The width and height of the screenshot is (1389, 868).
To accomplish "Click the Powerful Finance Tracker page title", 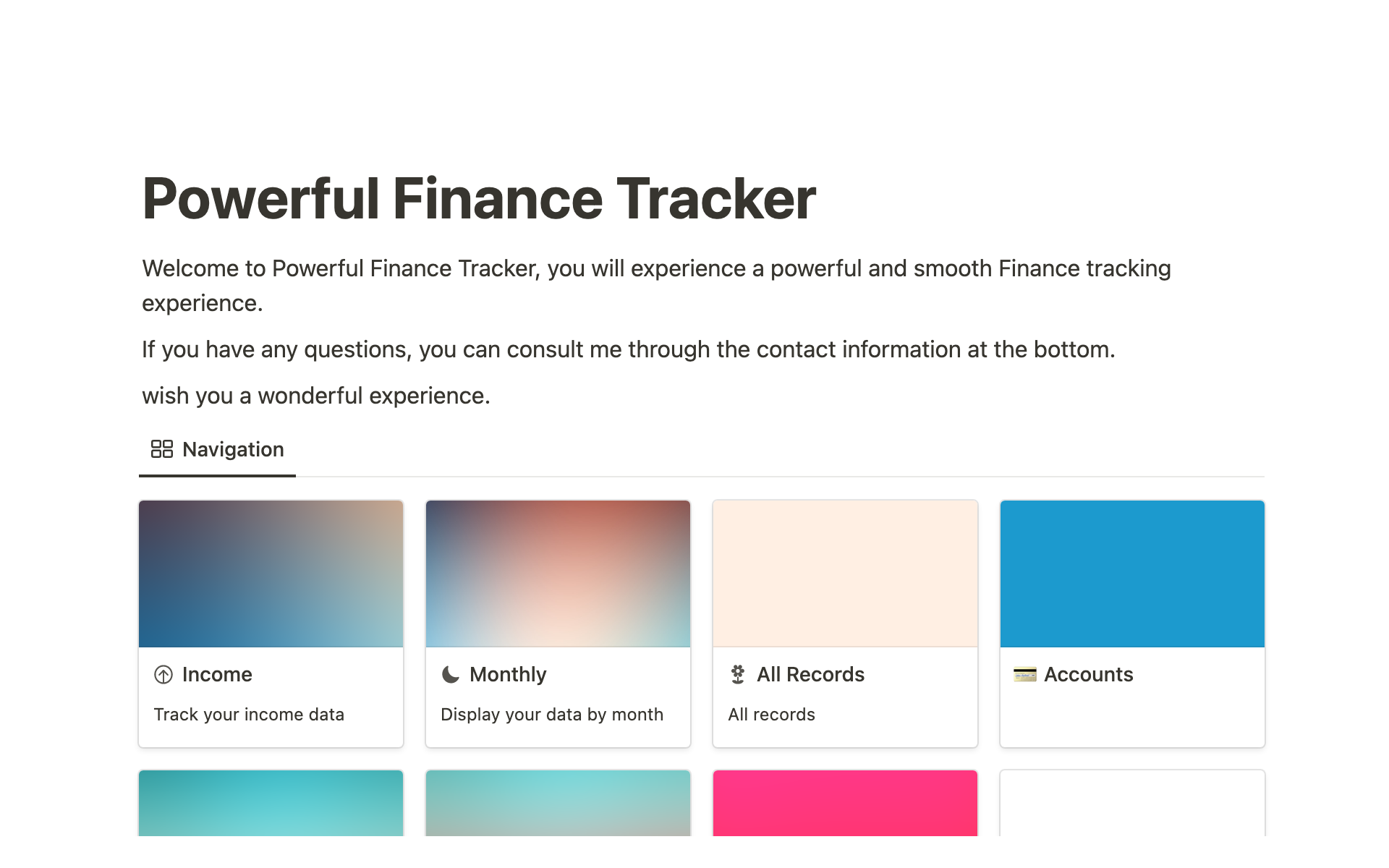I will coord(479,199).
